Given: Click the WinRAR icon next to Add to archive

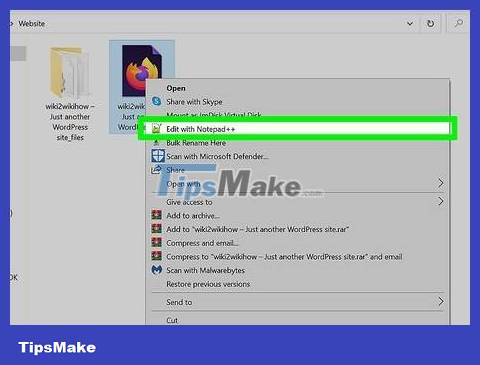Looking at the screenshot, I should pyautogui.click(x=157, y=215).
